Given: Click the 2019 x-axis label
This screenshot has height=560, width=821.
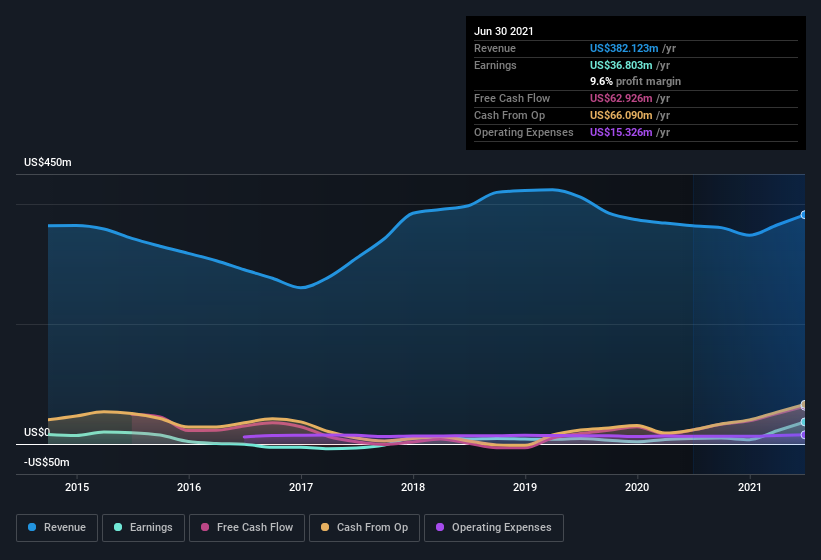Looking at the screenshot, I should point(525,487).
